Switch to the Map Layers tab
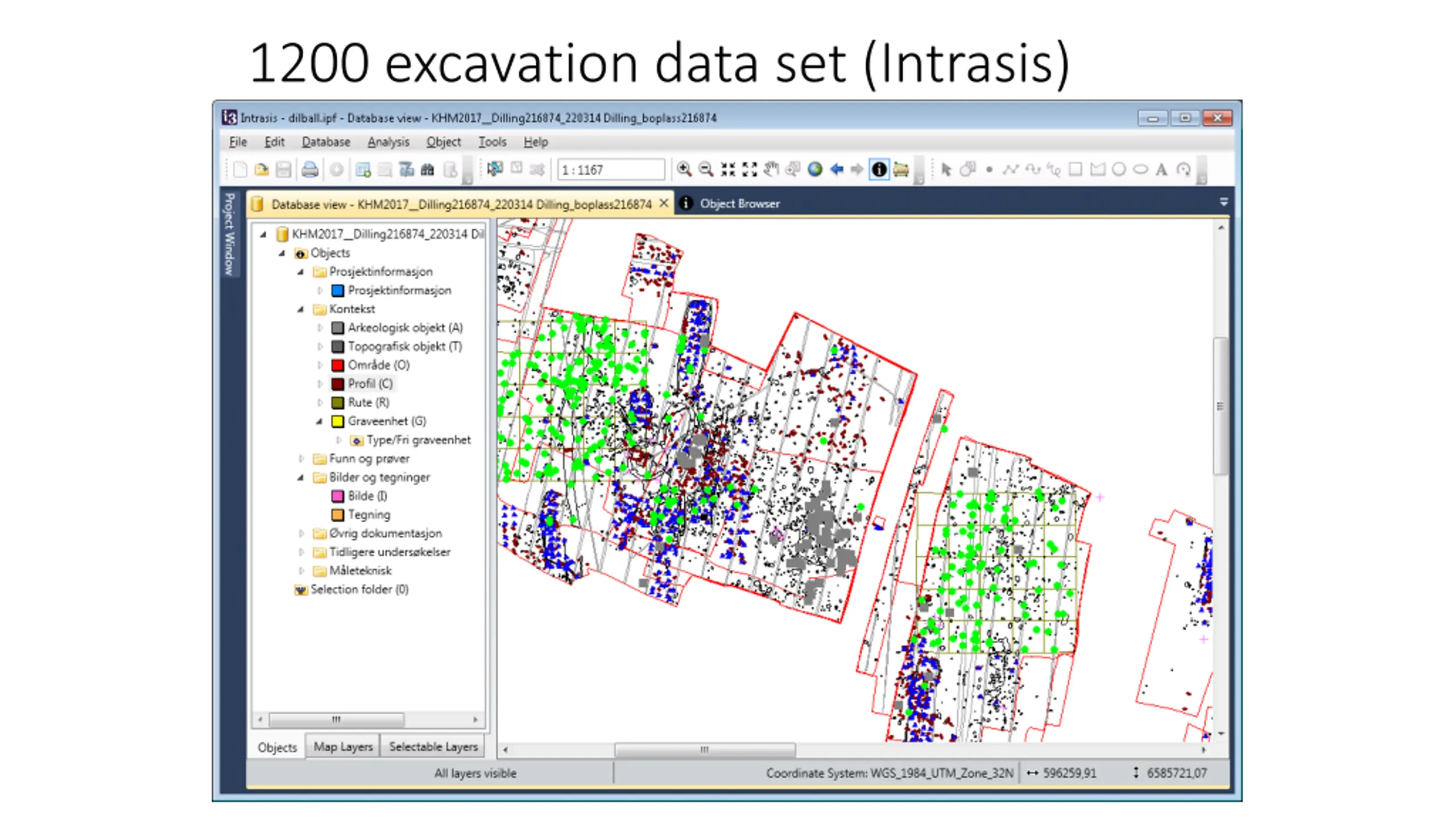The width and height of the screenshot is (1456, 819). [343, 747]
